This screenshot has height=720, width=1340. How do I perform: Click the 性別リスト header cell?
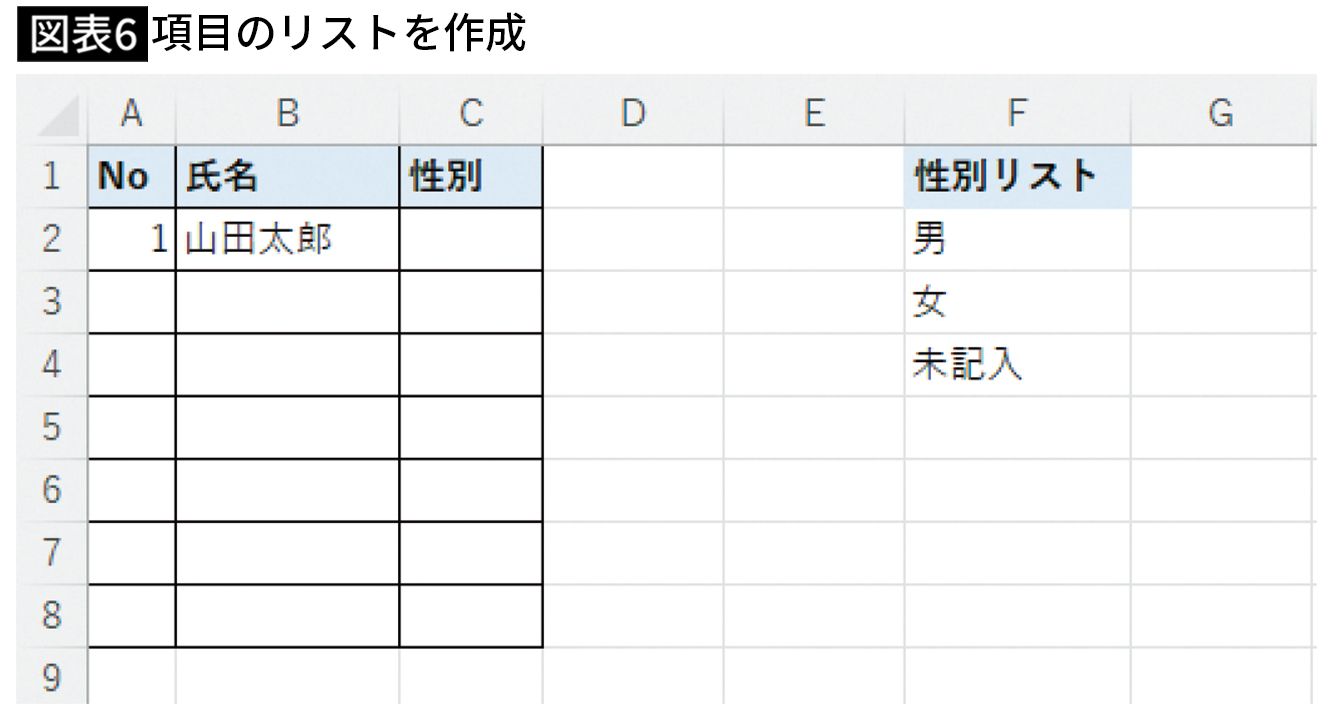(x=1017, y=178)
